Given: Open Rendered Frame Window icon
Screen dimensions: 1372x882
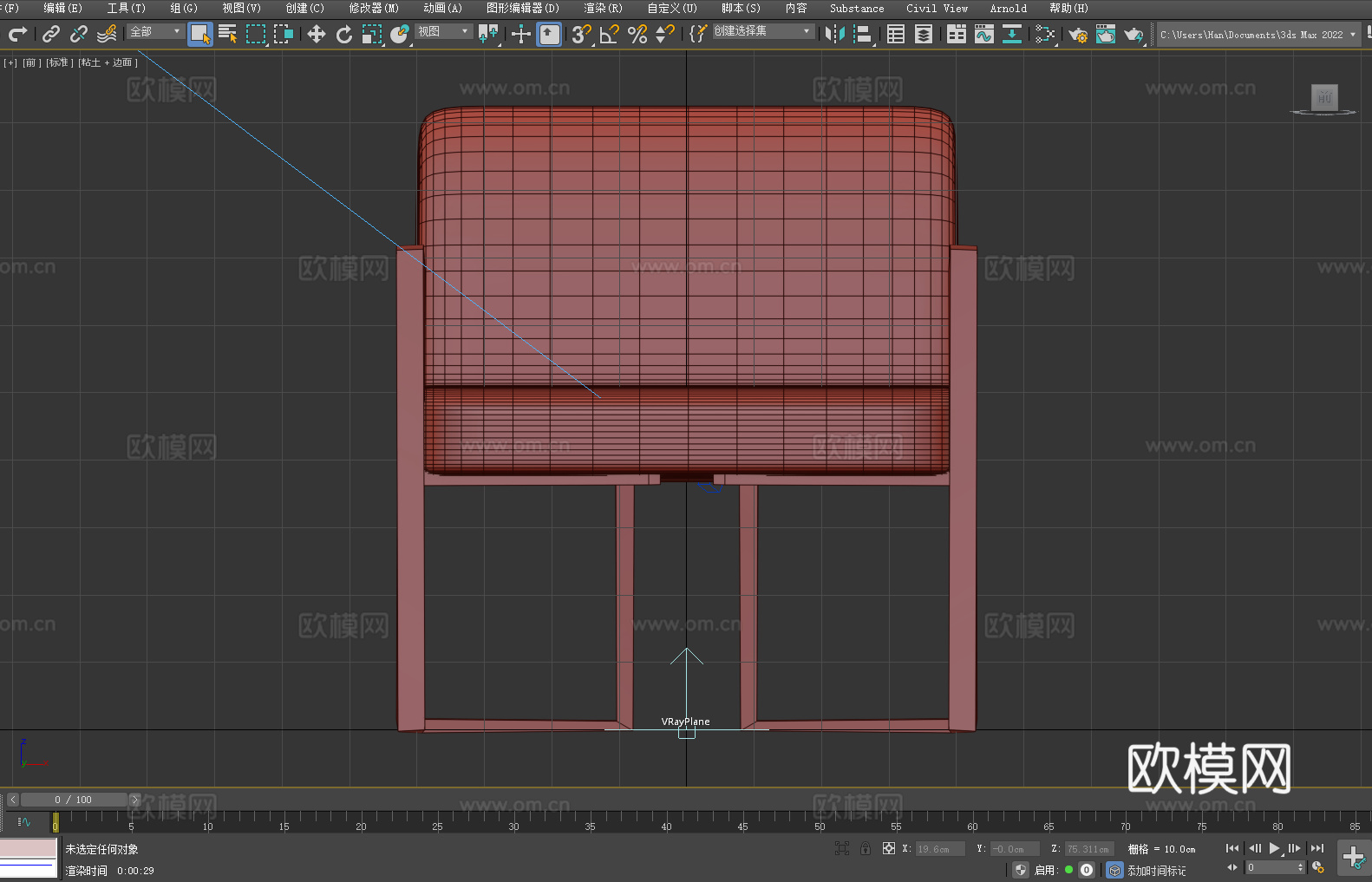Looking at the screenshot, I should click(1106, 34).
